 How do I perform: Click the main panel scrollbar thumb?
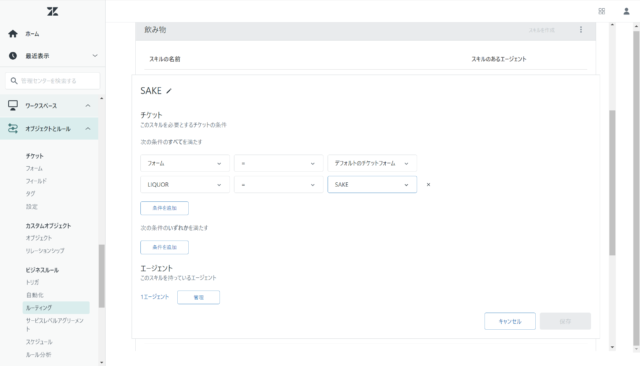coord(612,183)
